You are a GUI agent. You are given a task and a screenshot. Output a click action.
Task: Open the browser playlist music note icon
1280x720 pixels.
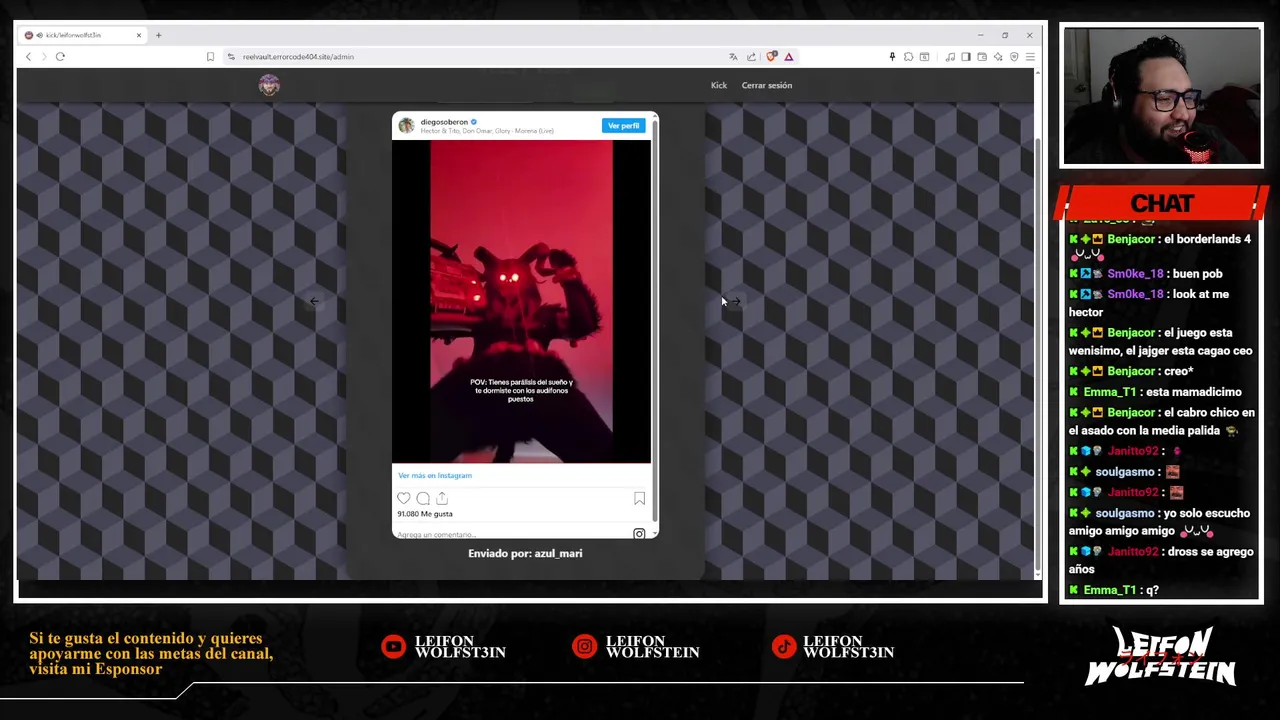[x=949, y=57]
